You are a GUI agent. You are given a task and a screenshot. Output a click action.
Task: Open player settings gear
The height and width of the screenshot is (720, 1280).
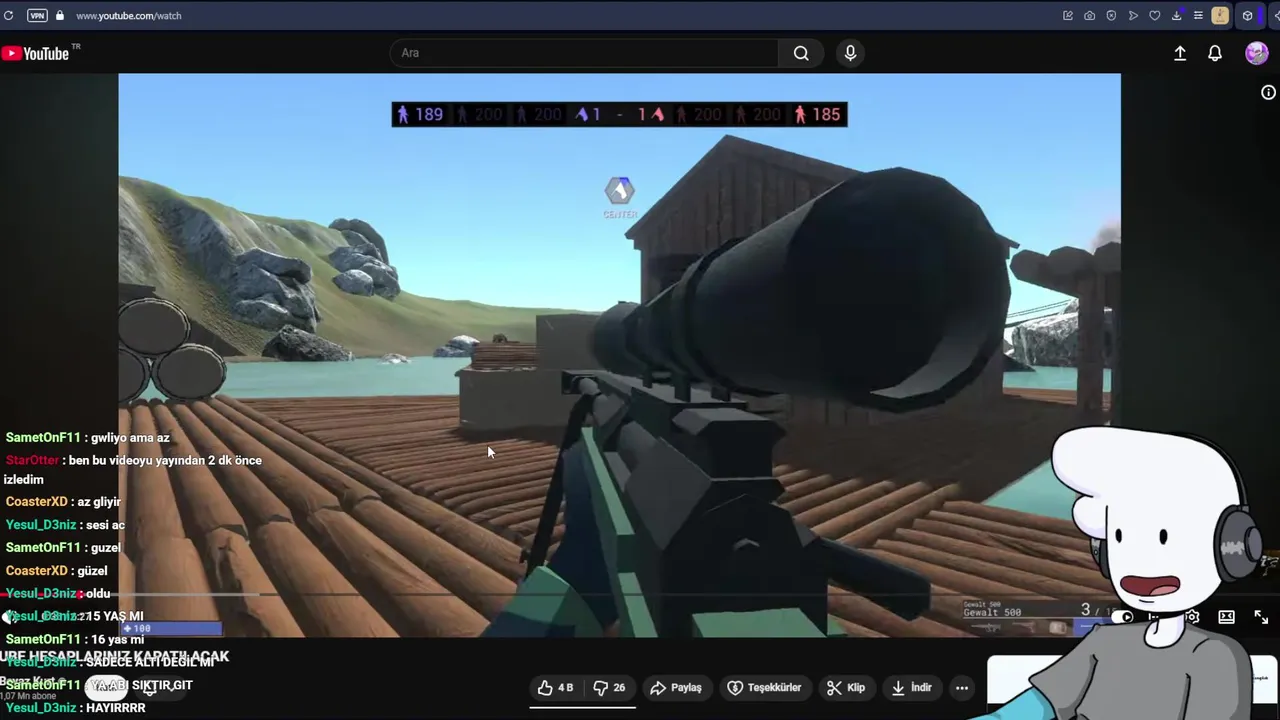1192,617
